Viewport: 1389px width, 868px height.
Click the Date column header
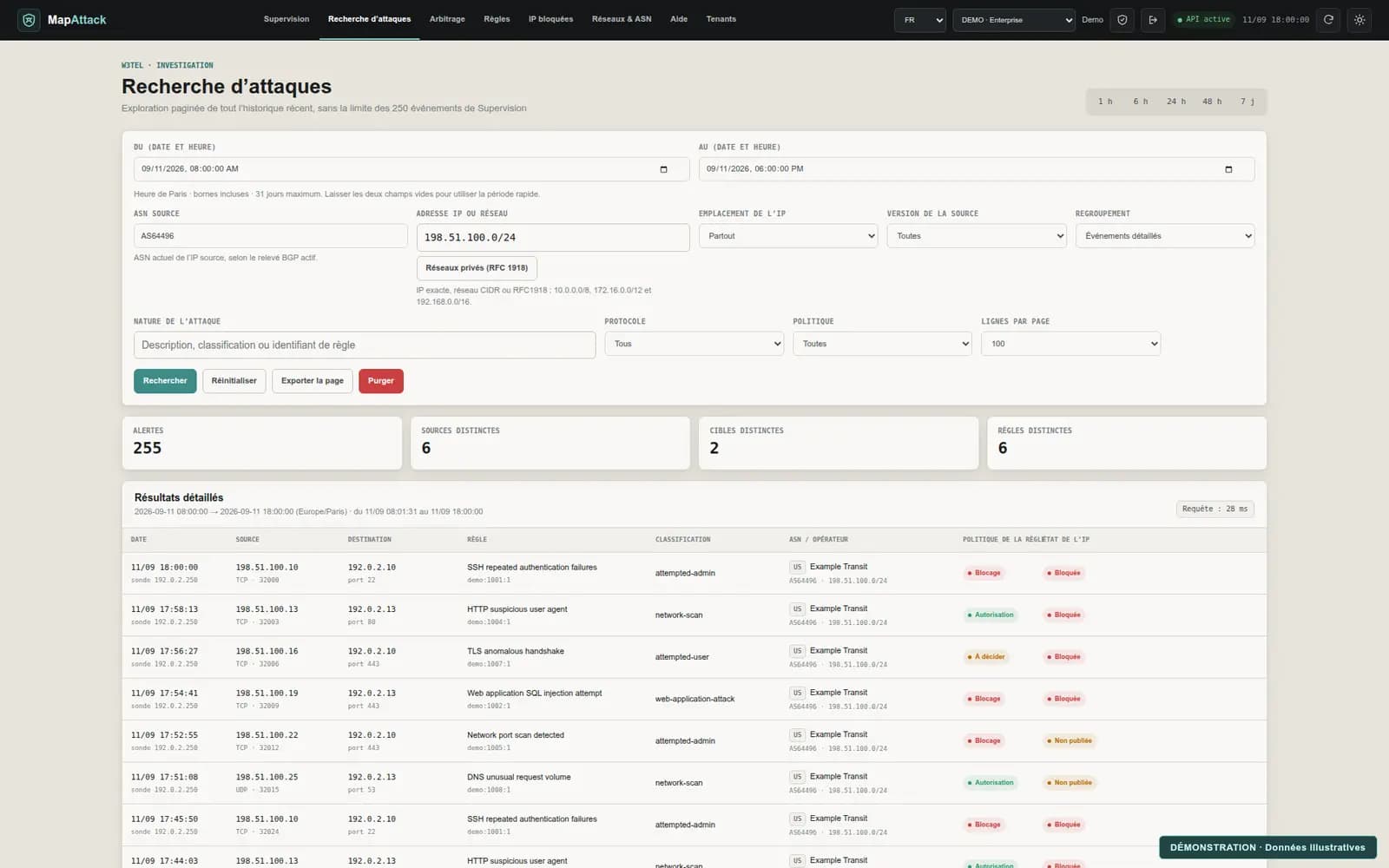[x=139, y=540]
